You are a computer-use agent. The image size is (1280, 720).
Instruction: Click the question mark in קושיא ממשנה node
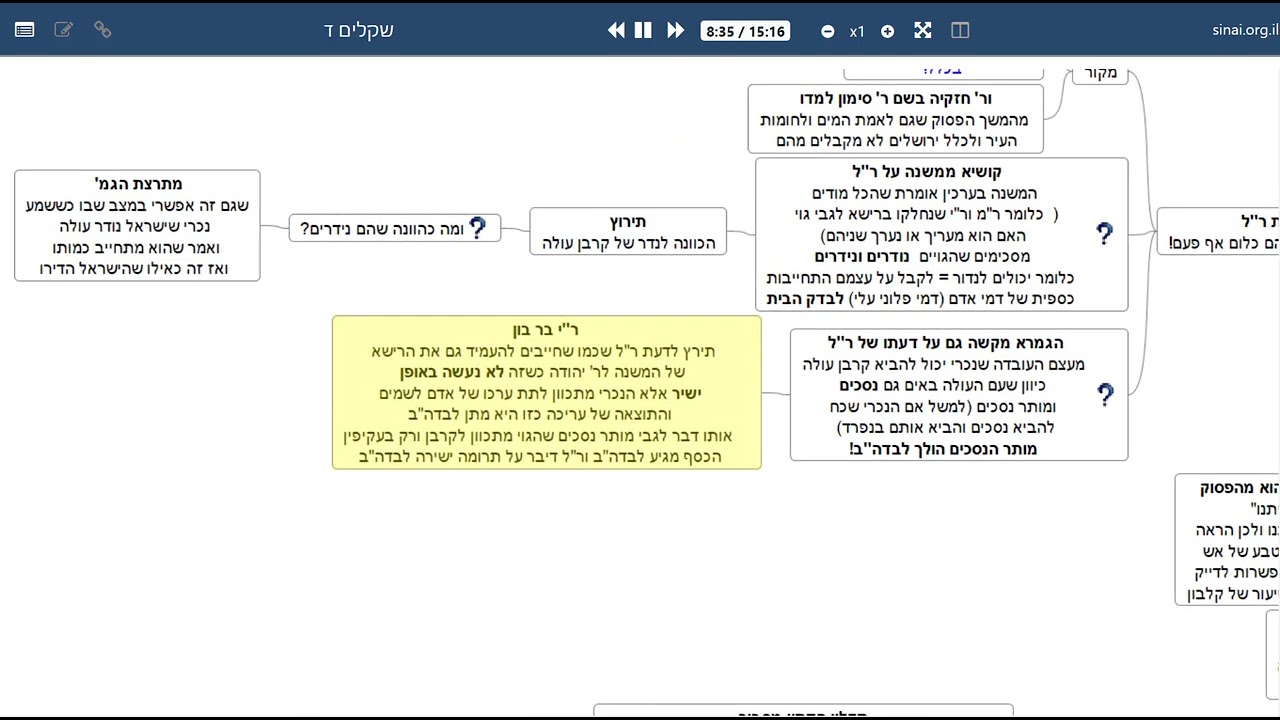tap(1104, 233)
